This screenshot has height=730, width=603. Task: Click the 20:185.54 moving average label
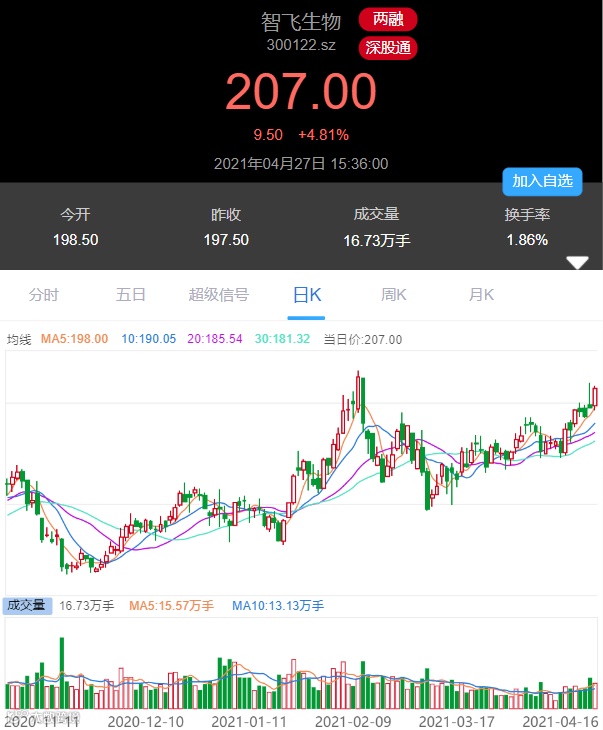tap(215, 339)
